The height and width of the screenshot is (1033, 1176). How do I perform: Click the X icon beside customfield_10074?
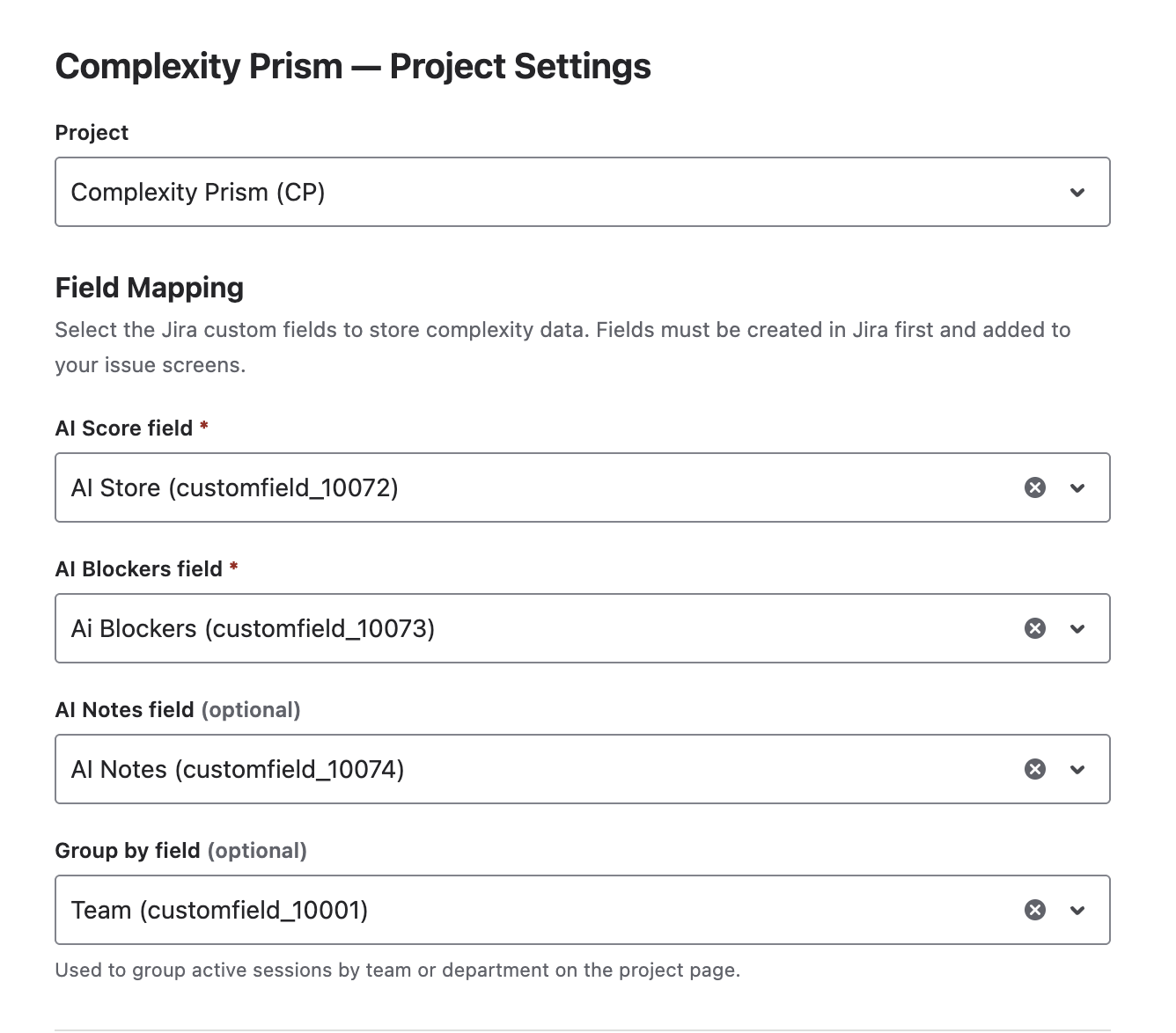(x=1035, y=769)
